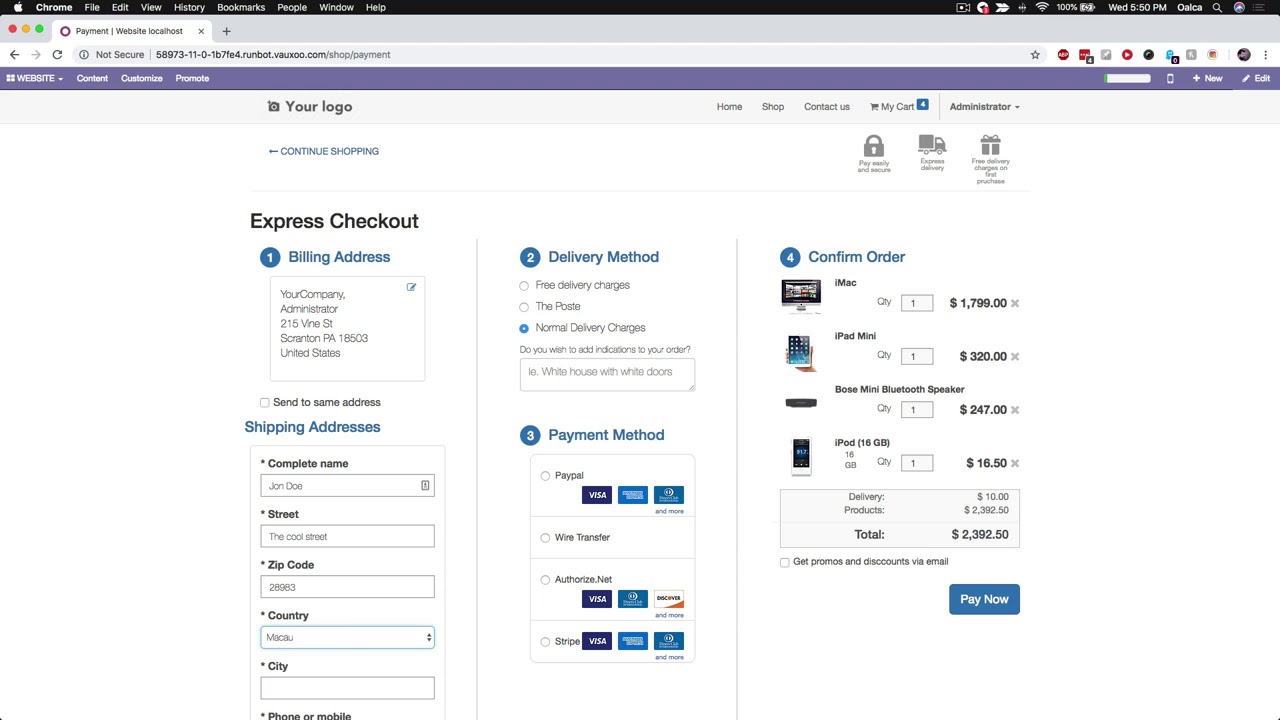The image size is (1280, 720).
Task: Close the Payment browser tab
Action: click(x=201, y=31)
